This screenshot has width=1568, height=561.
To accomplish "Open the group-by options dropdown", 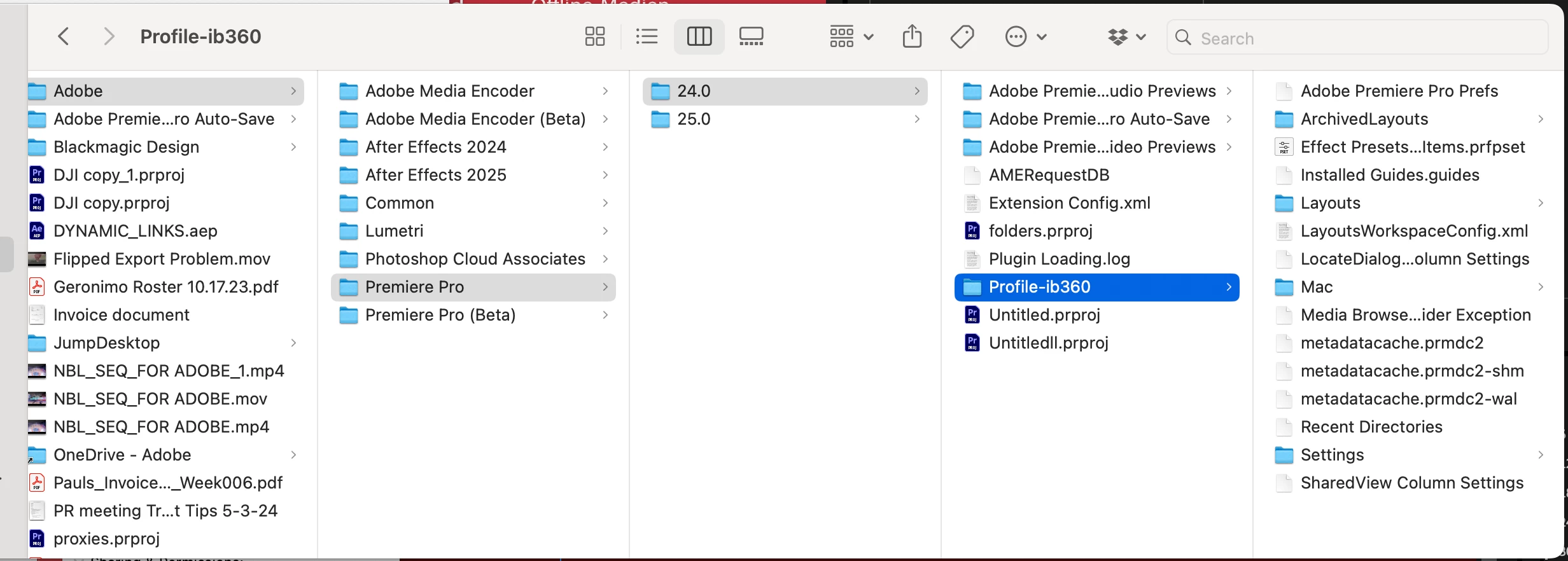I will click(851, 36).
